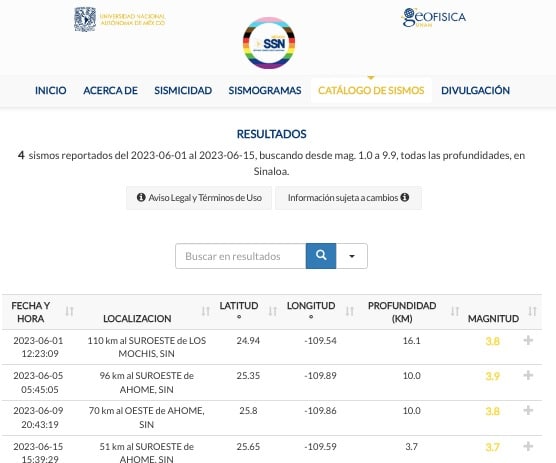
Task: Click the UNAM university logo
Action: pyautogui.click(x=120, y=19)
